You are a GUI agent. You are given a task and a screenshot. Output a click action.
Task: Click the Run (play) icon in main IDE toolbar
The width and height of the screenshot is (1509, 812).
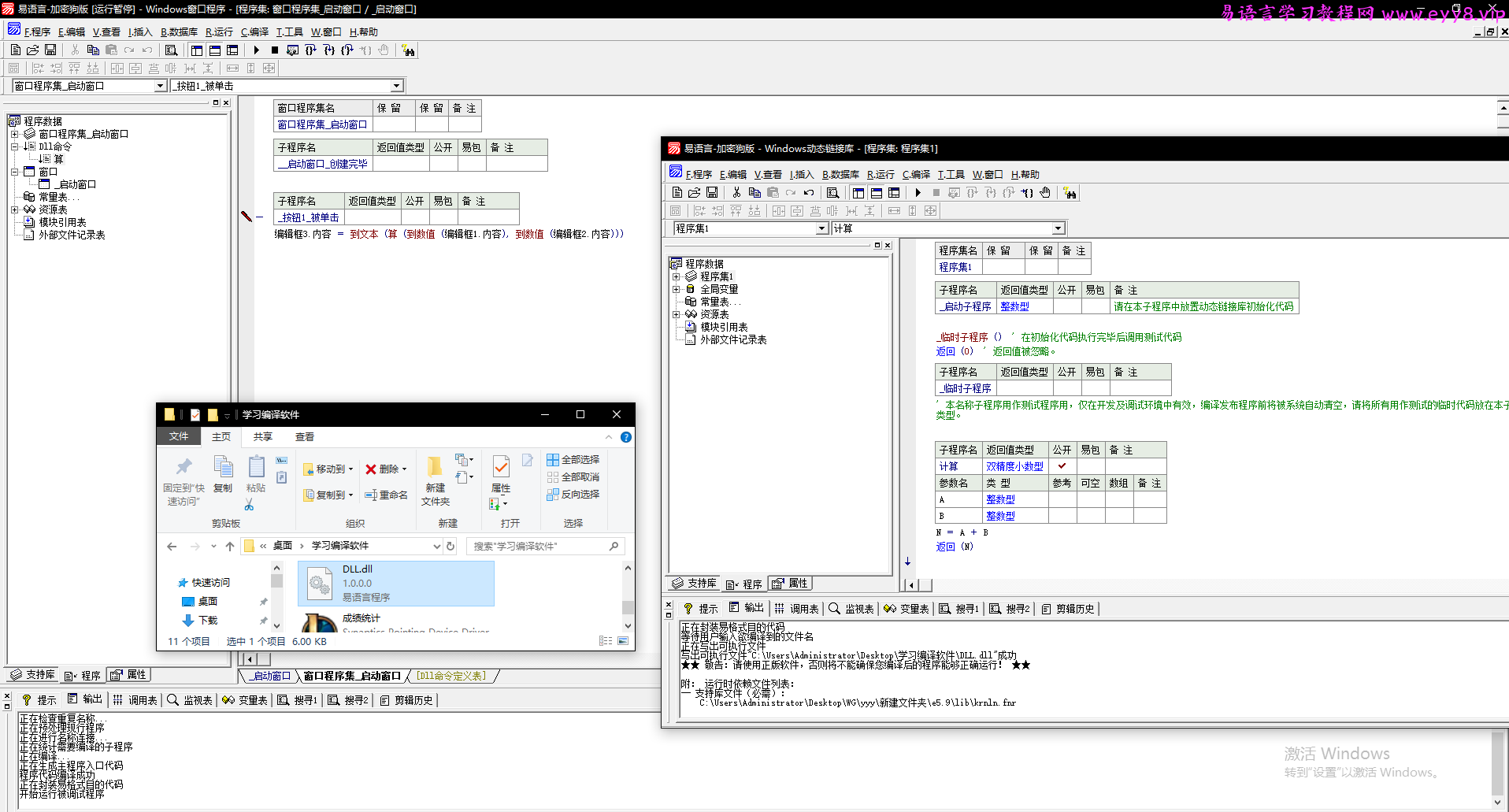[x=257, y=50]
